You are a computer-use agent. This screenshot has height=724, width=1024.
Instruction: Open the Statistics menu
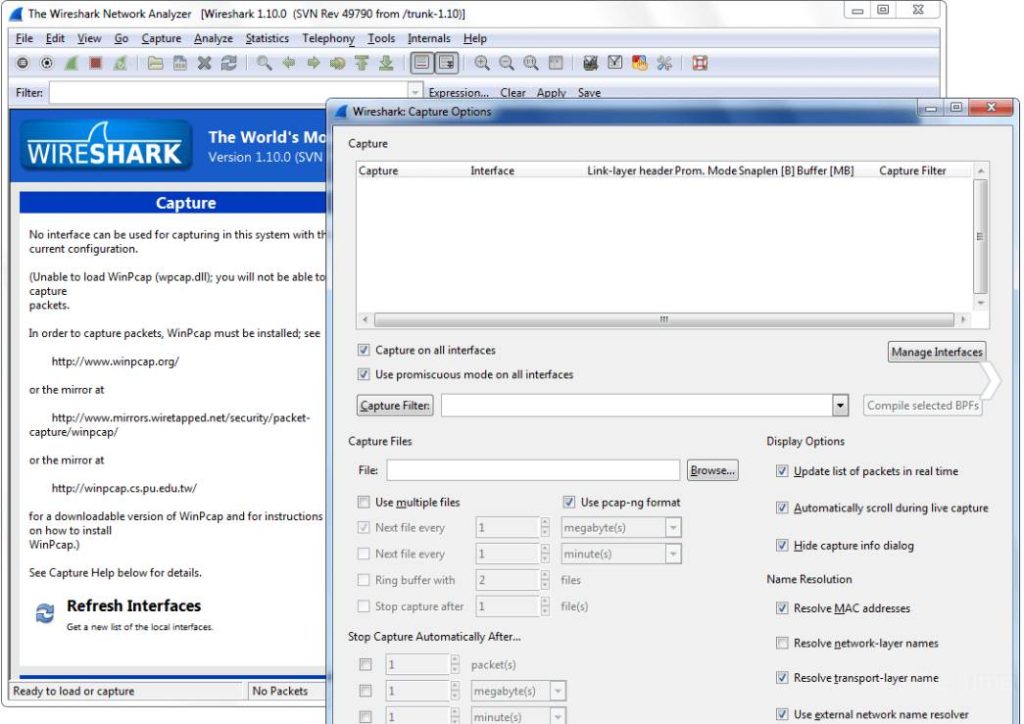coord(267,39)
